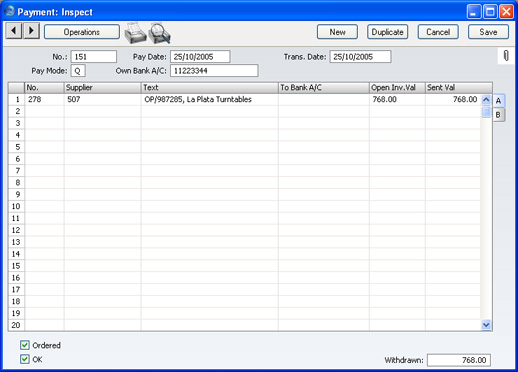Maximize the Payment: Inspect window
Image resolution: width=518 pixels, height=372 pixels.
coord(490,12)
